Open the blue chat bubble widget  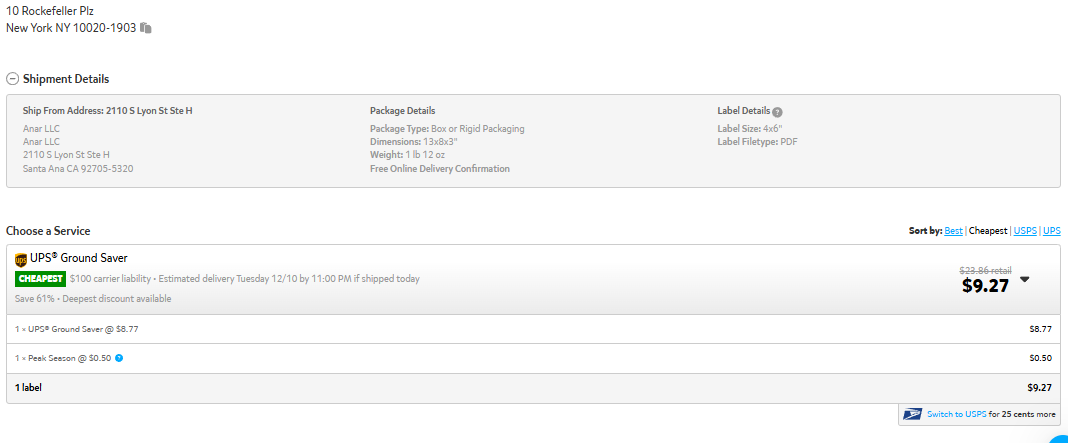(x=1059, y=437)
